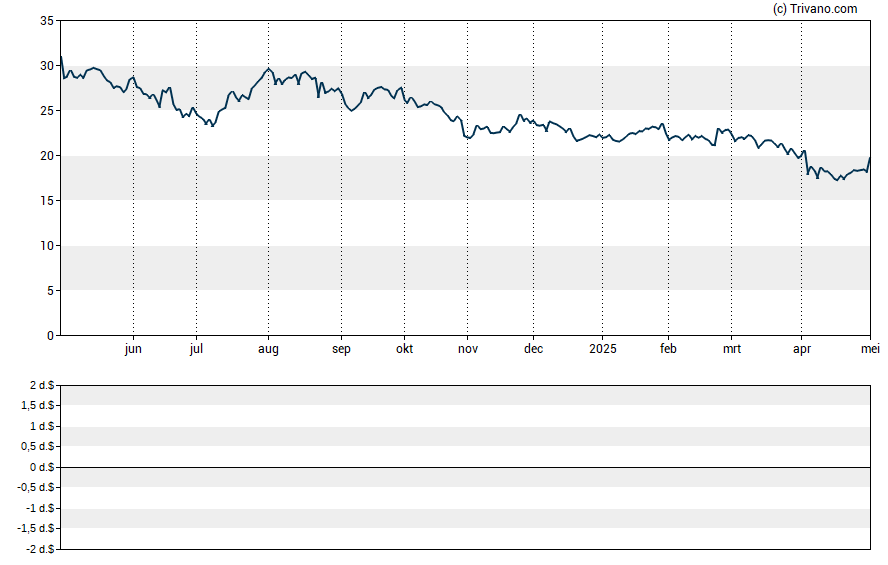Click the '-1,5 d.$' axis label

[36, 529]
